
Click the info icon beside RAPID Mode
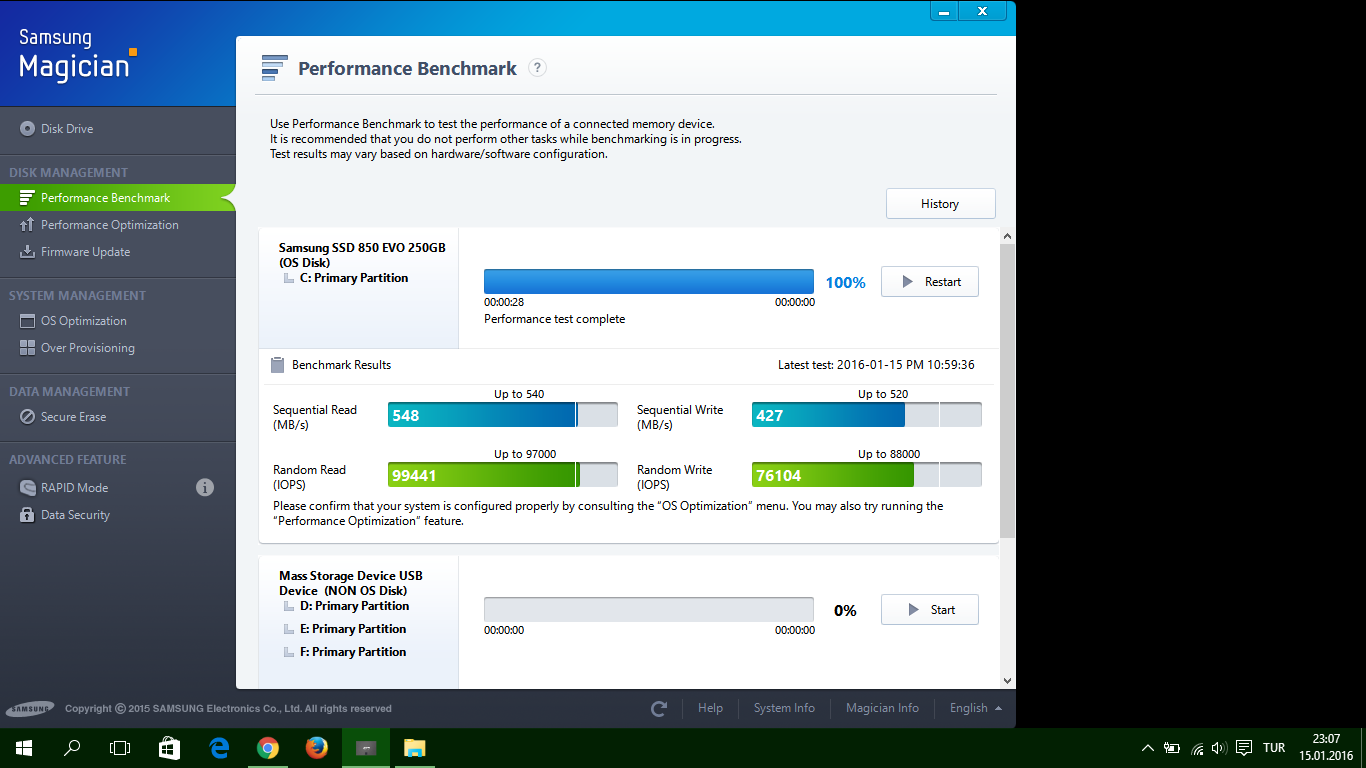point(205,488)
